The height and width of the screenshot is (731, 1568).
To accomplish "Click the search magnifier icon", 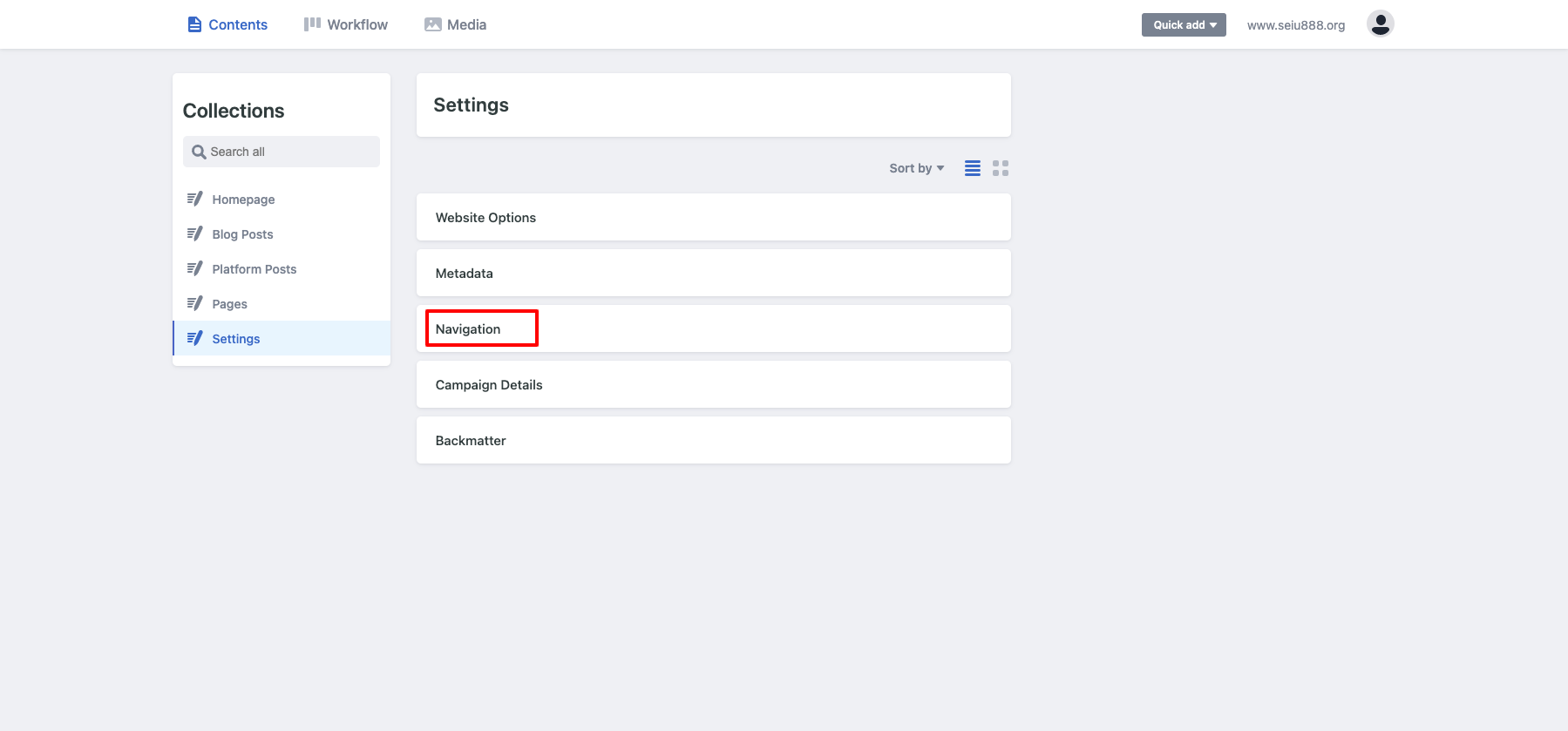I will pyautogui.click(x=199, y=152).
